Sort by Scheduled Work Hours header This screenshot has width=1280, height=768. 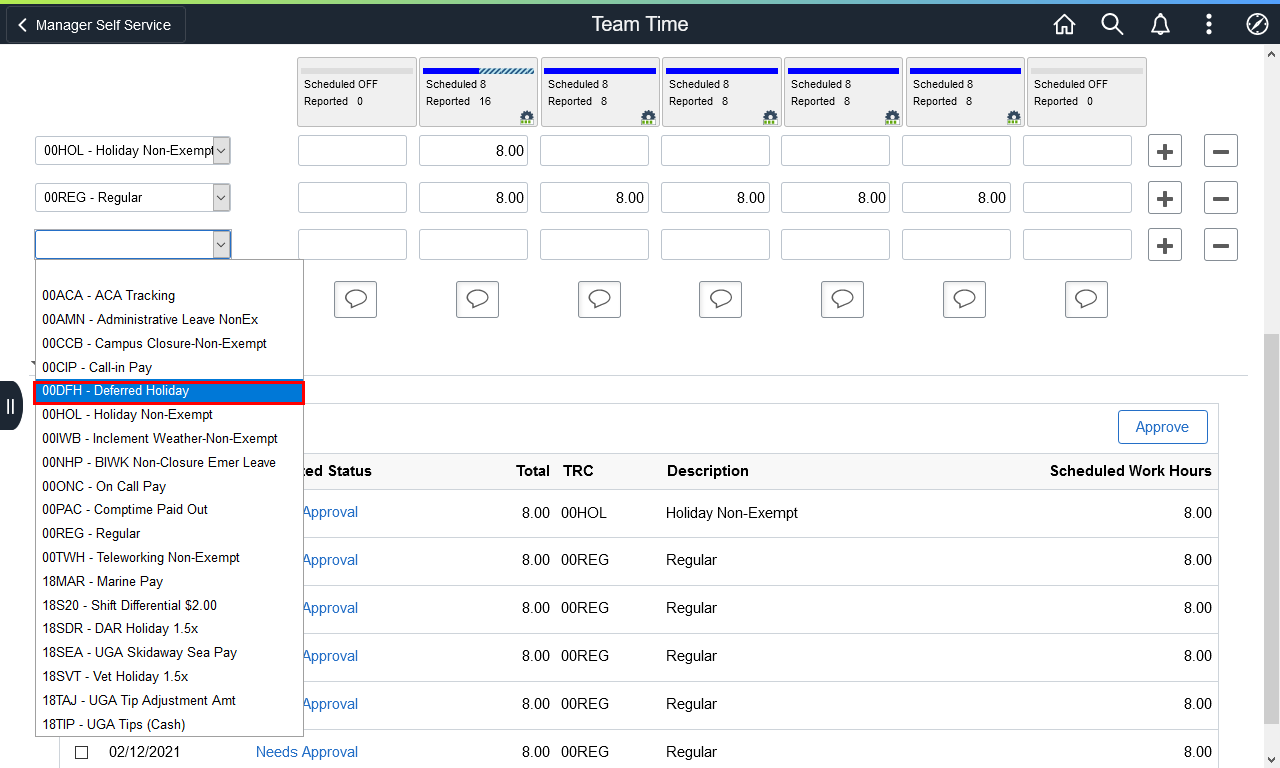pyautogui.click(x=1131, y=471)
